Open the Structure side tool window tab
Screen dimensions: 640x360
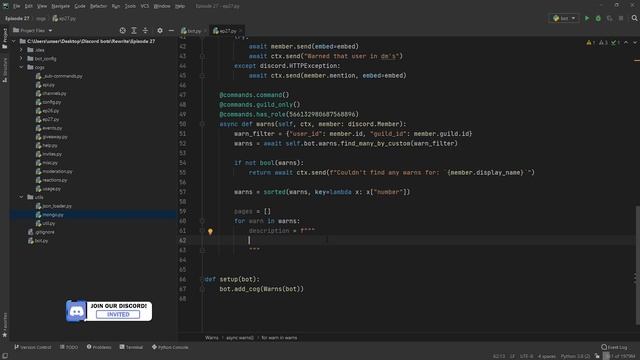click(5, 69)
